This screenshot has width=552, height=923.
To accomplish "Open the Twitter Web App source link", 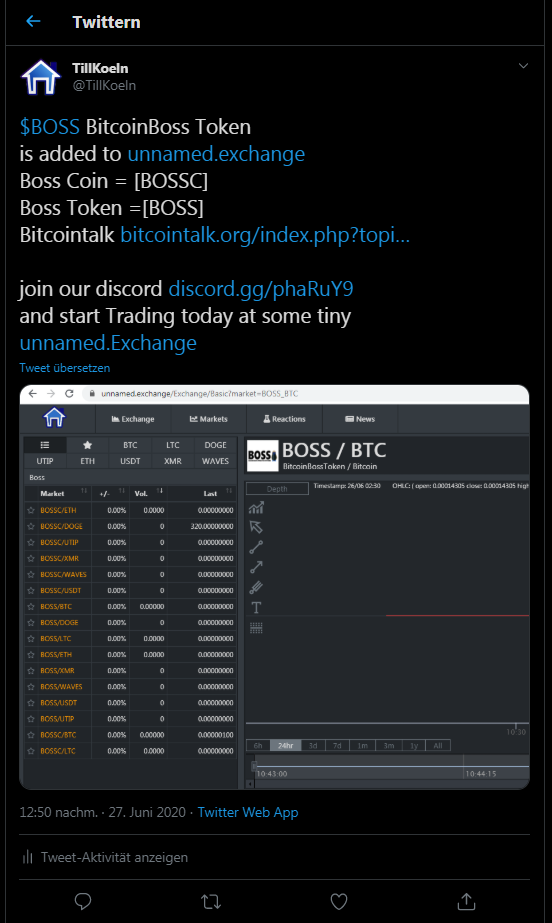I will (x=248, y=812).
